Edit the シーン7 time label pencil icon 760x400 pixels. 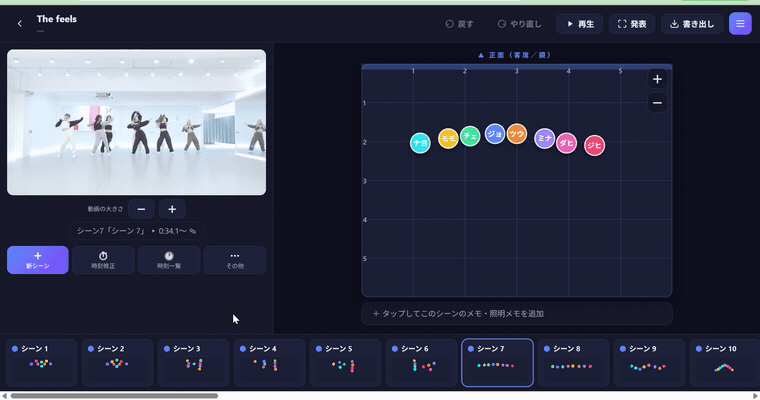tap(193, 231)
